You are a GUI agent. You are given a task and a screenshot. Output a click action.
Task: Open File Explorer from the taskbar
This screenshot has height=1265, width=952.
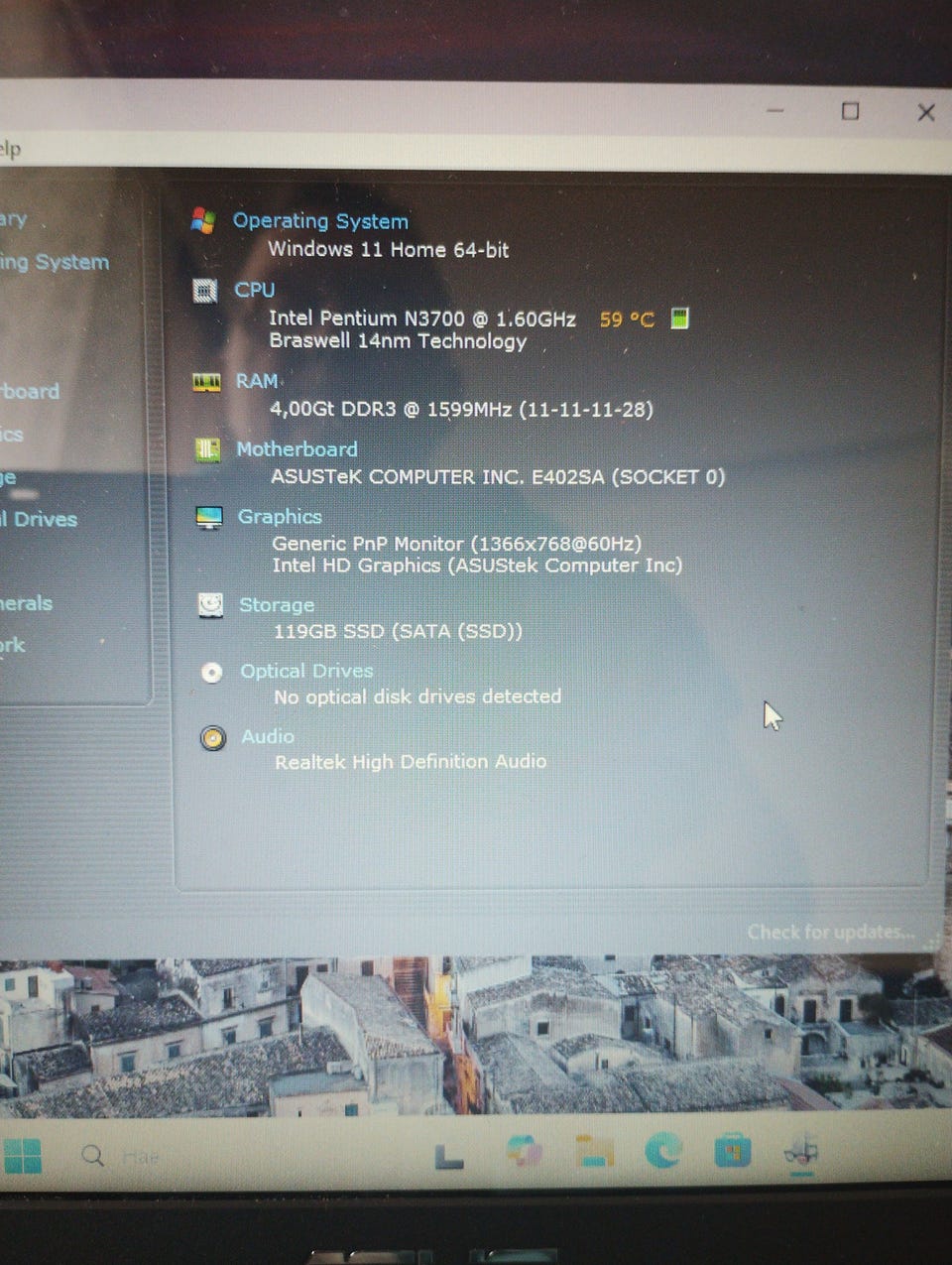[x=595, y=1152]
